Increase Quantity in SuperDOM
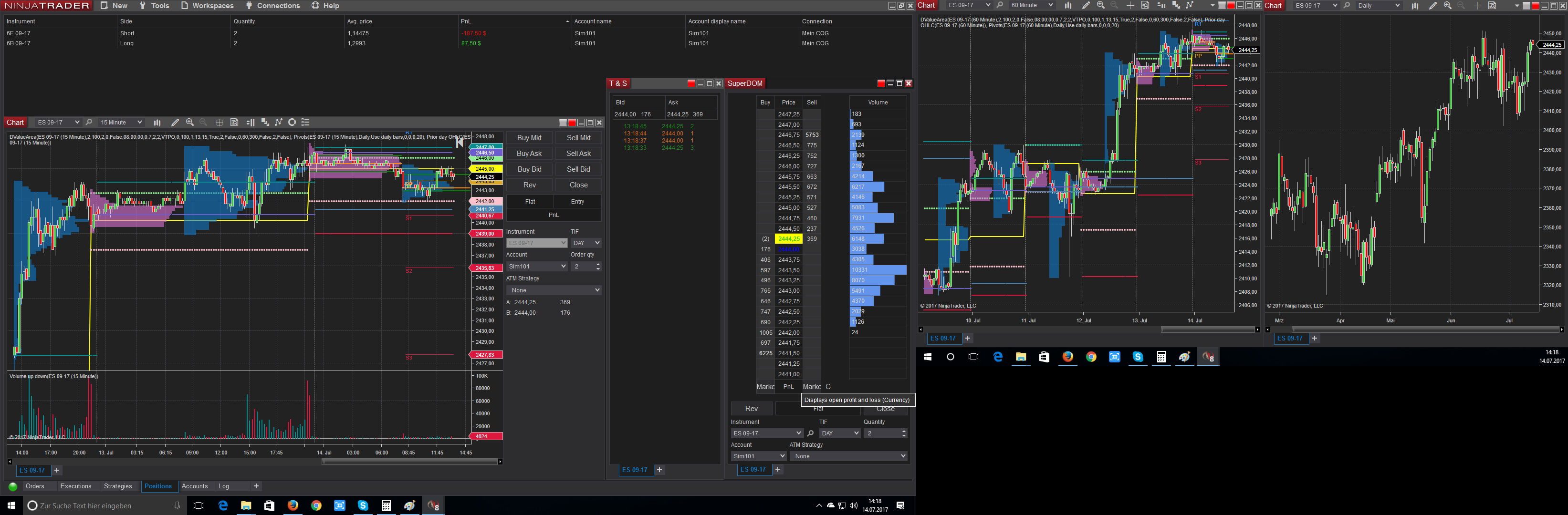 (904, 431)
